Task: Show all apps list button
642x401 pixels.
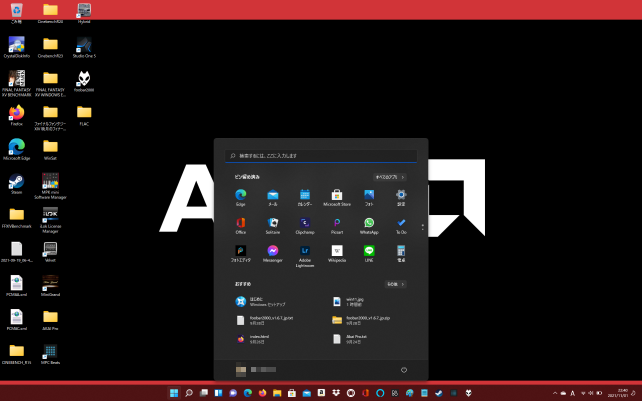Action: coord(389,177)
